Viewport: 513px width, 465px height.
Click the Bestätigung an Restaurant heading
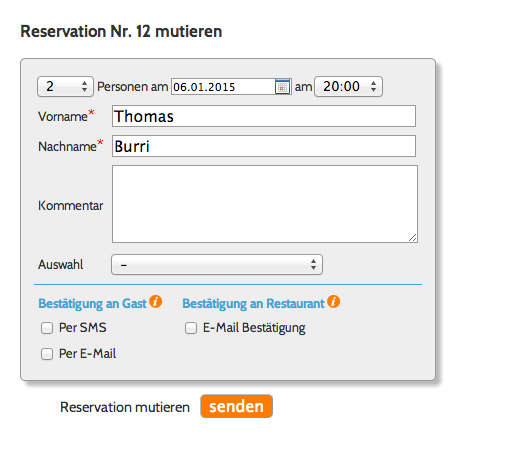[253, 304]
